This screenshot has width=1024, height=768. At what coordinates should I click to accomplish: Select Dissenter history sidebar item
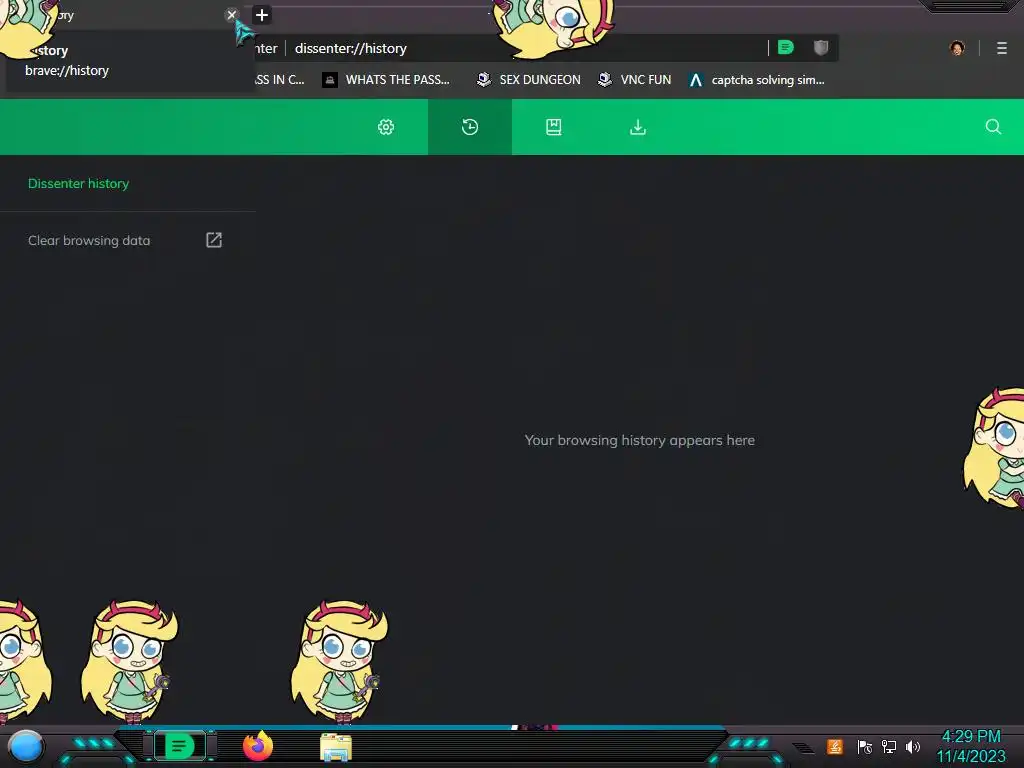click(x=78, y=184)
